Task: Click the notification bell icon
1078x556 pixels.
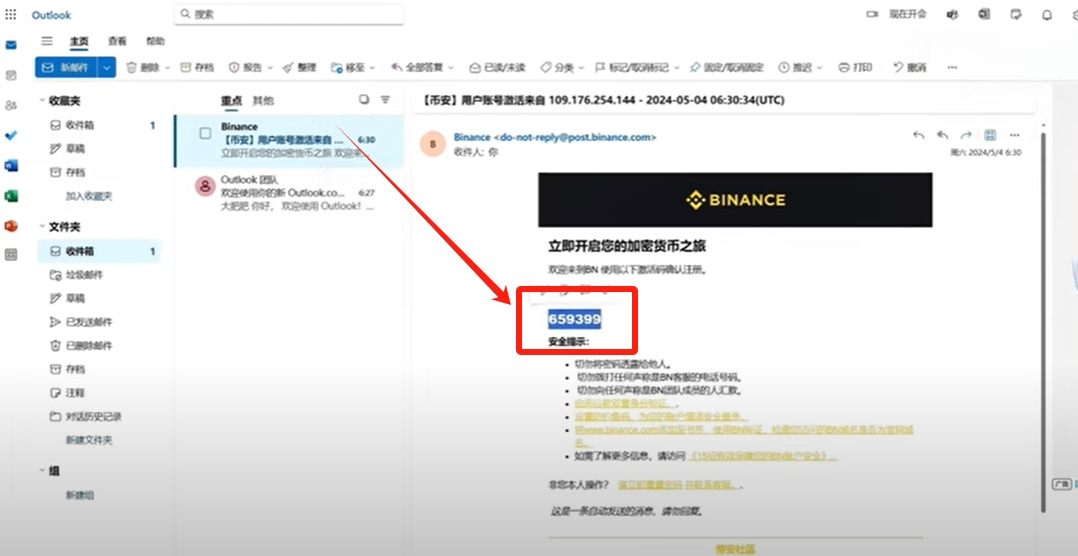Action: click(x=1047, y=14)
